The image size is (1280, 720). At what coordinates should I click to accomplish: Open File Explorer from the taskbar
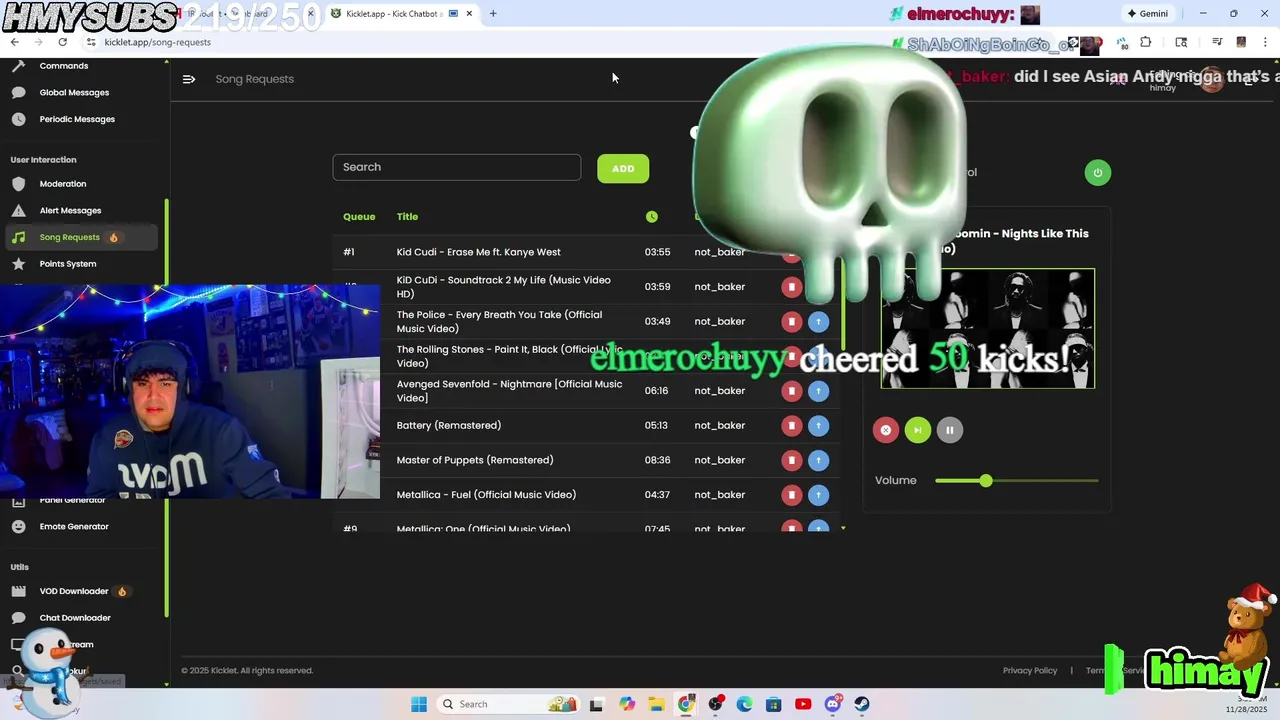coord(657,704)
